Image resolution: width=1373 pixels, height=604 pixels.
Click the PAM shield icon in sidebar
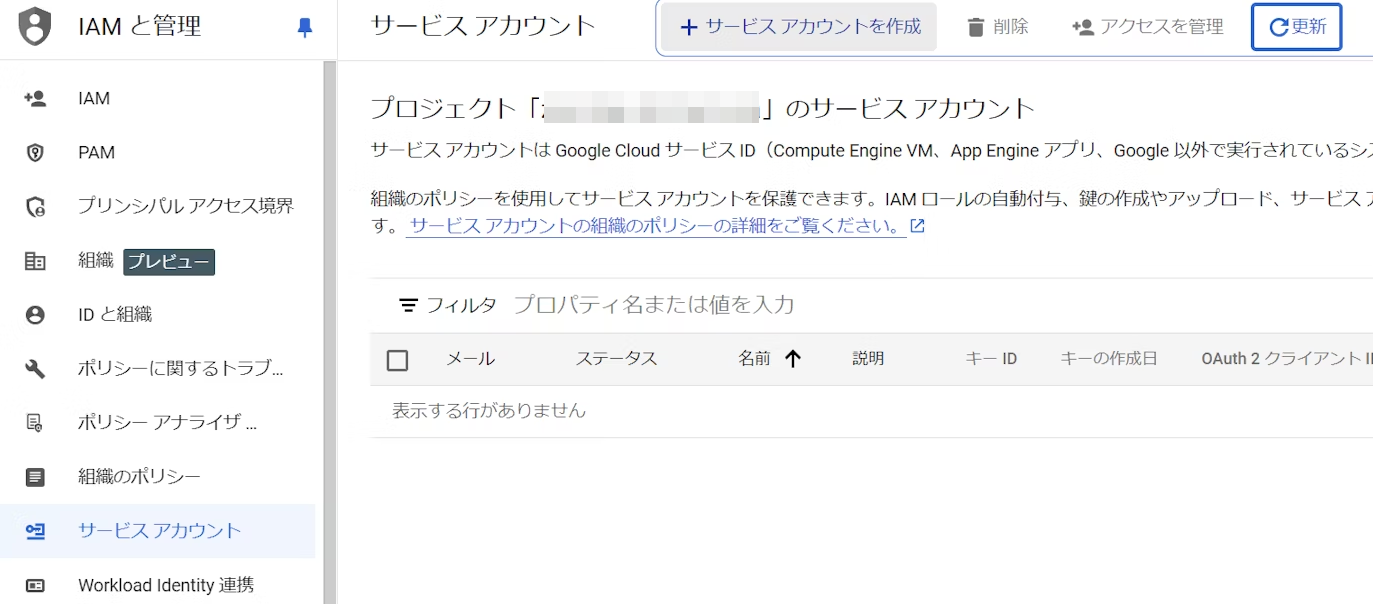35,152
